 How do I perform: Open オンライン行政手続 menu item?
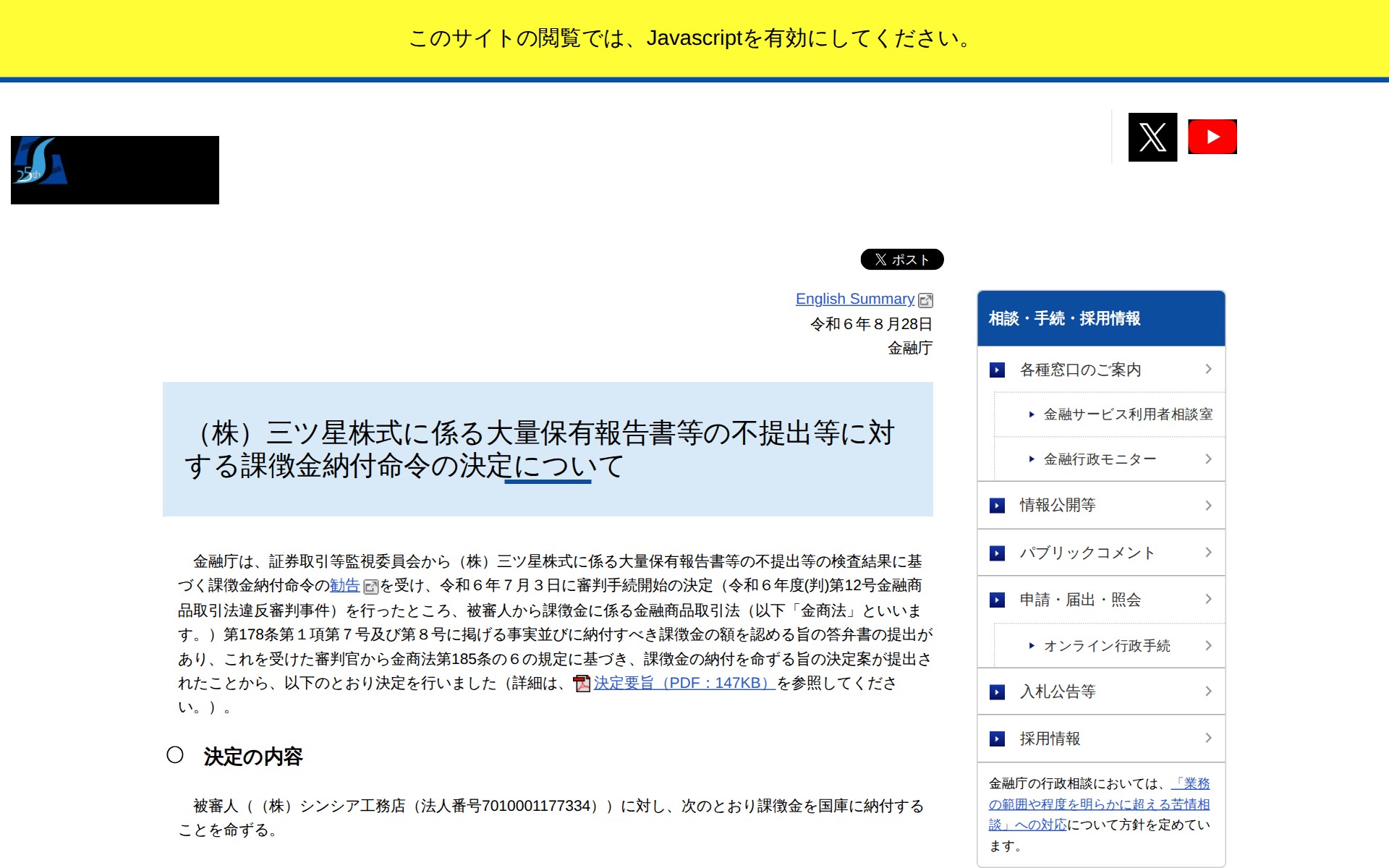(1106, 646)
